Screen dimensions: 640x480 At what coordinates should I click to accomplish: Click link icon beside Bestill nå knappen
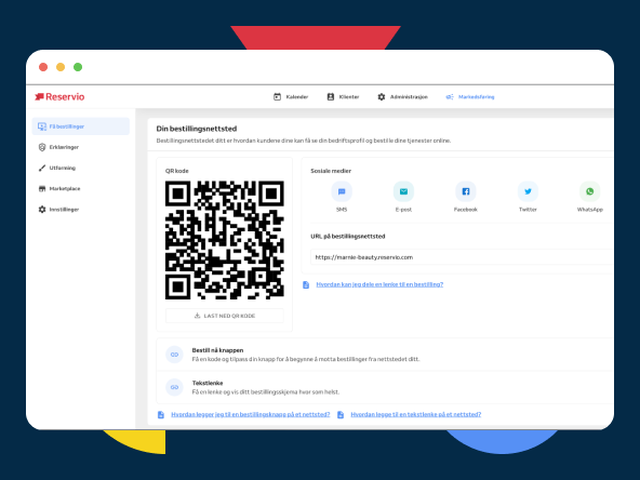174,354
